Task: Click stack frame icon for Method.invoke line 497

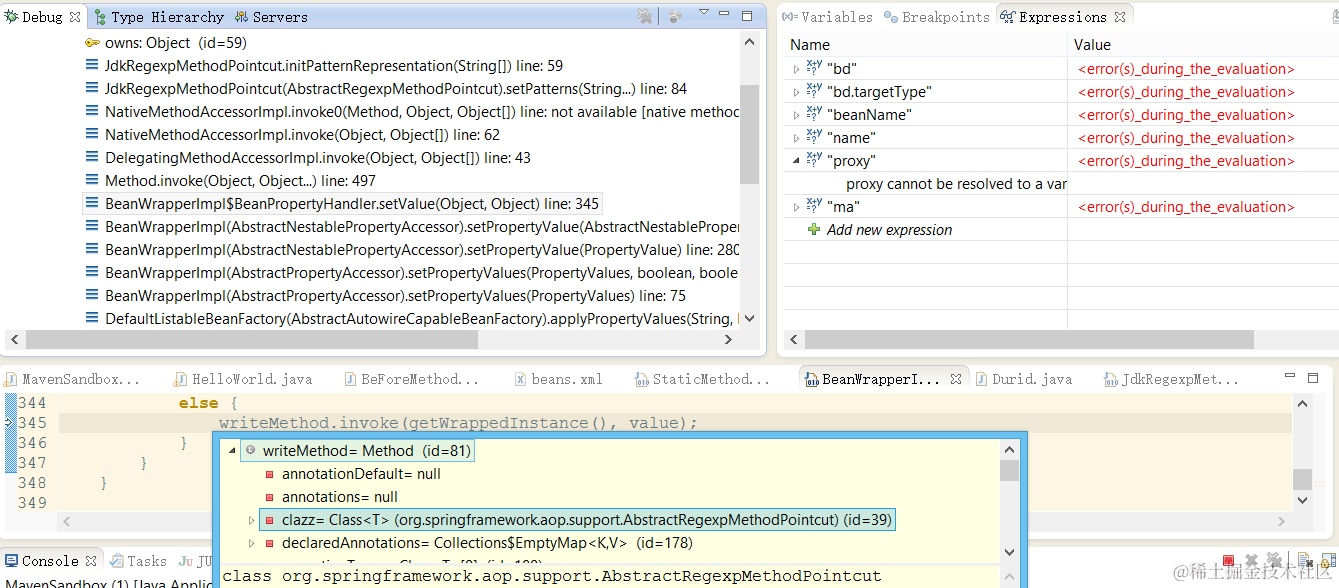Action: [92, 181]
